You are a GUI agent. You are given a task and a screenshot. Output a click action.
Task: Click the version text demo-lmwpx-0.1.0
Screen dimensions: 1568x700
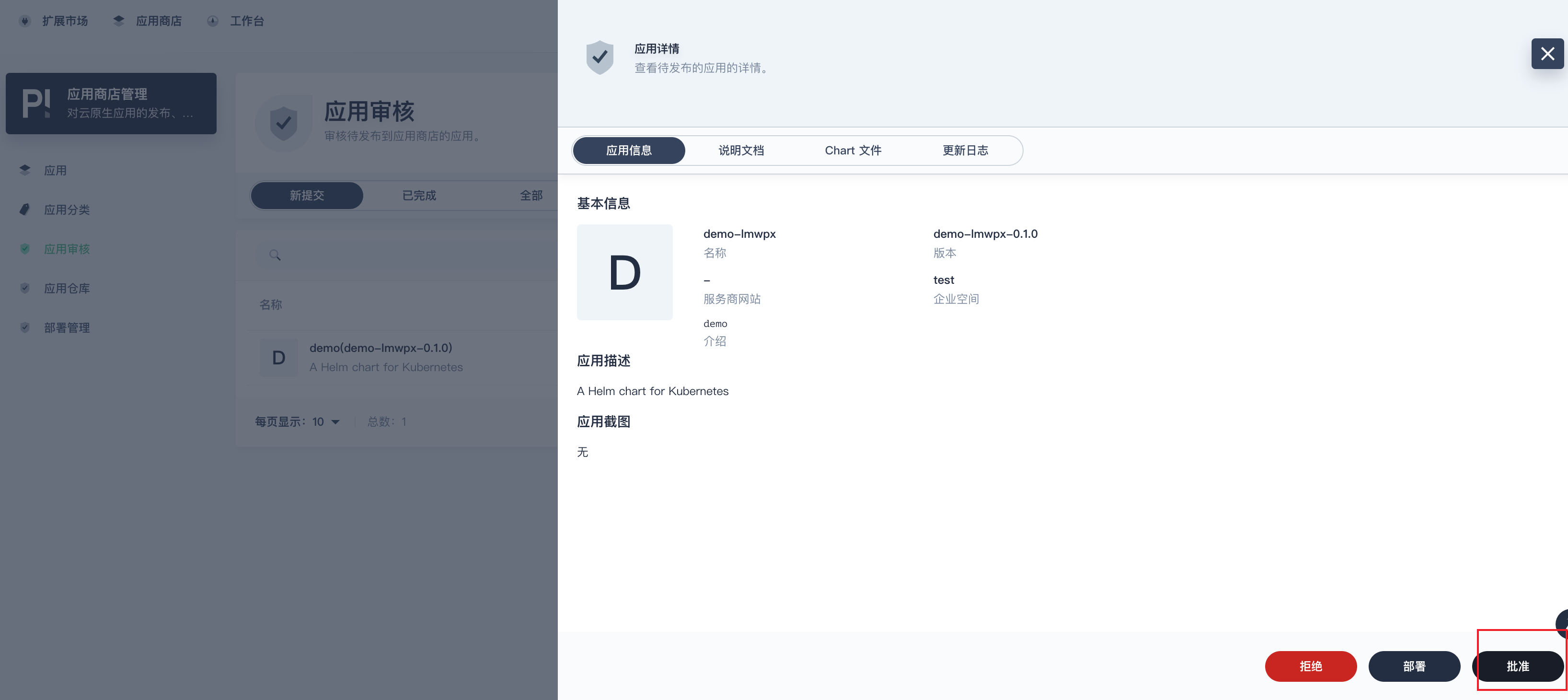tap(985, 234)
